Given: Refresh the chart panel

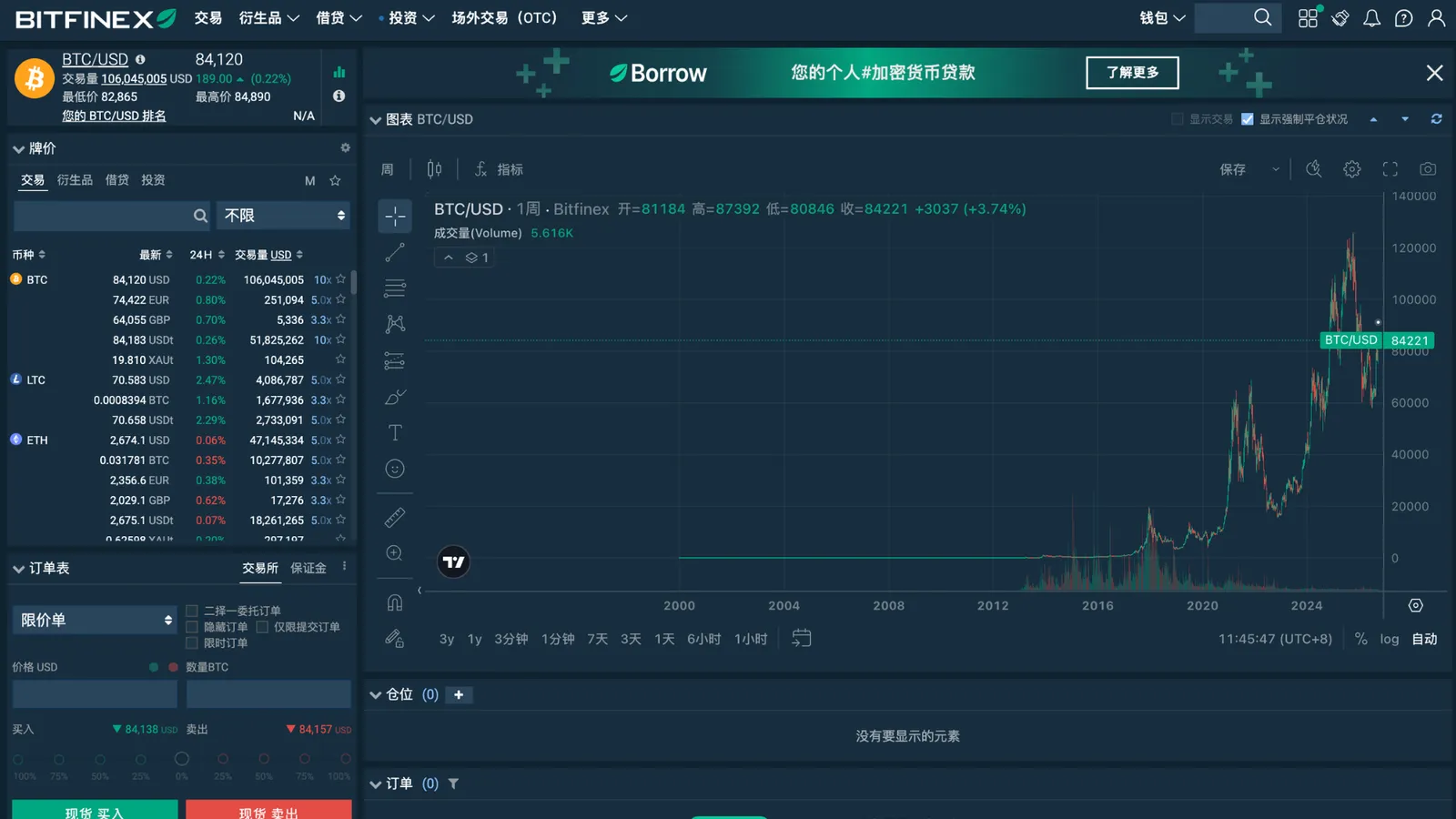Looking at the screenshot, I should [x=1436, y=119].
